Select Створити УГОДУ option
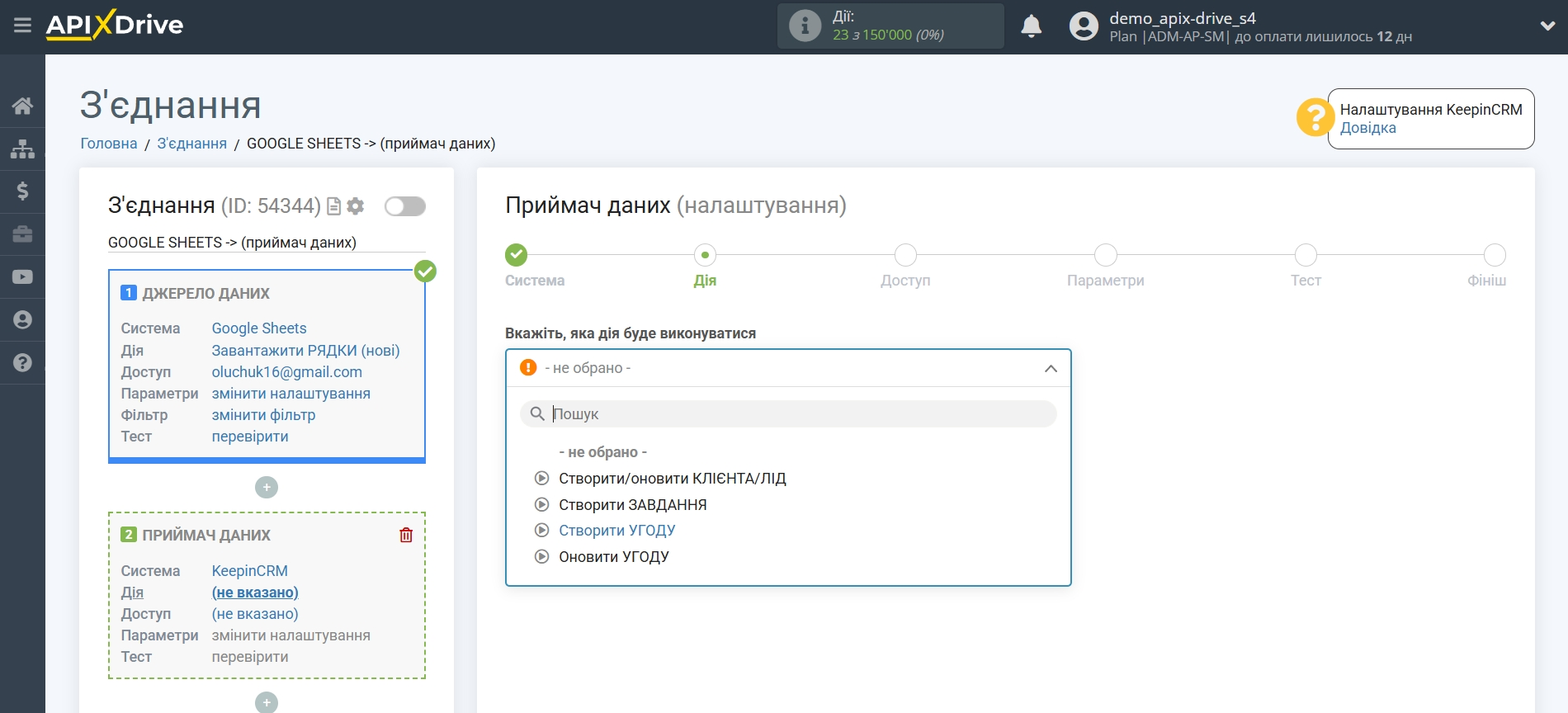 pos(617,531)
